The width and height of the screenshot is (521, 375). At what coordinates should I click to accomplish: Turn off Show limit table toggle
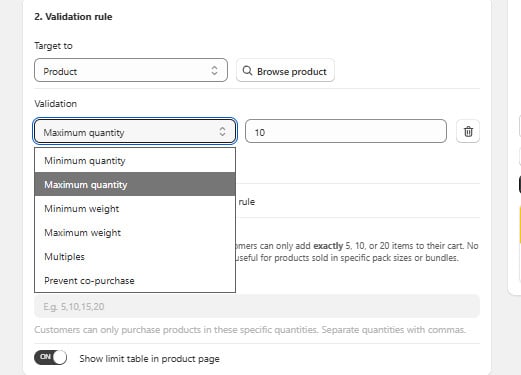click(50, 358)
